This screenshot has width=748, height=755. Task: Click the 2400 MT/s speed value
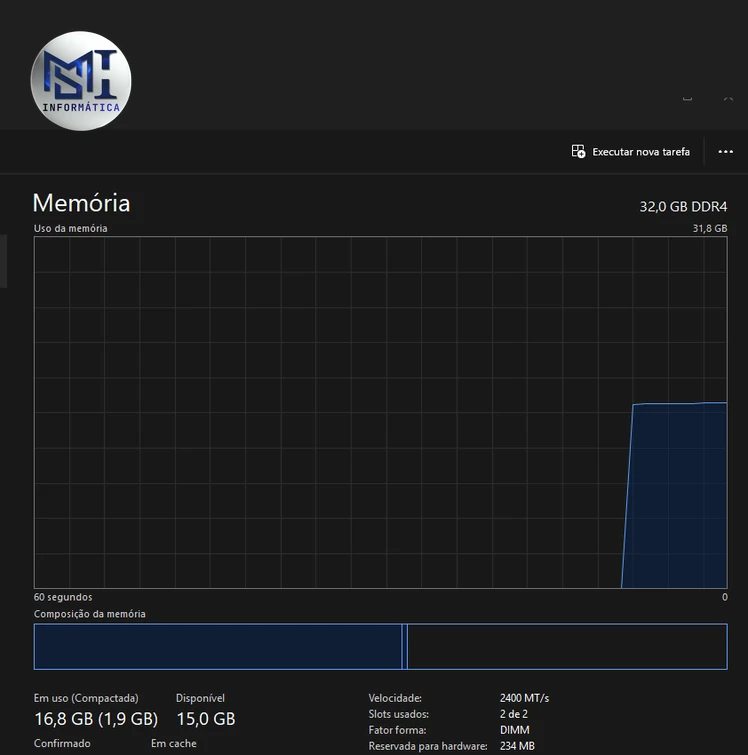click(524, 698)
